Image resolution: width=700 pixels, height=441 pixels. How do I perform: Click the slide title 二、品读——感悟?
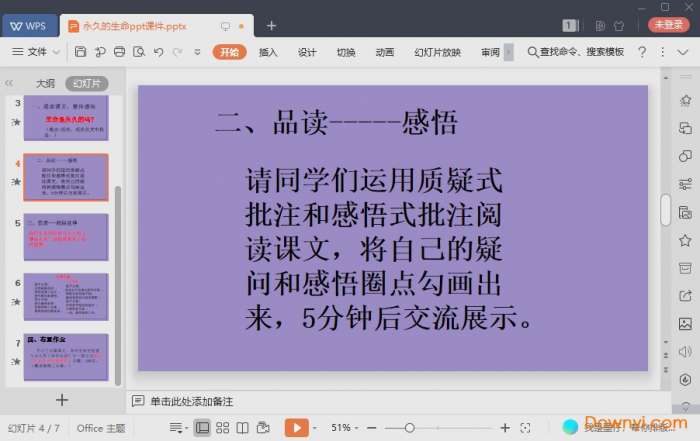pos(336,122)
